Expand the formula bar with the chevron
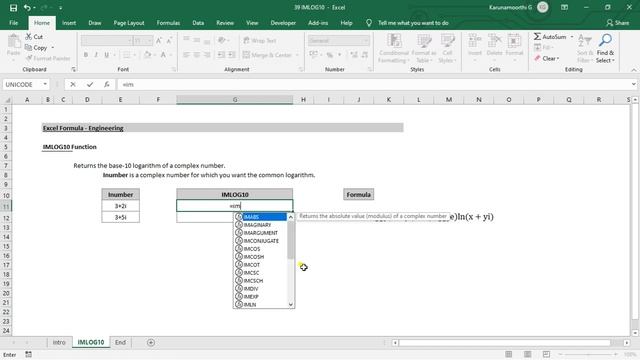This screenshot has height=360, width=640. 633,84
